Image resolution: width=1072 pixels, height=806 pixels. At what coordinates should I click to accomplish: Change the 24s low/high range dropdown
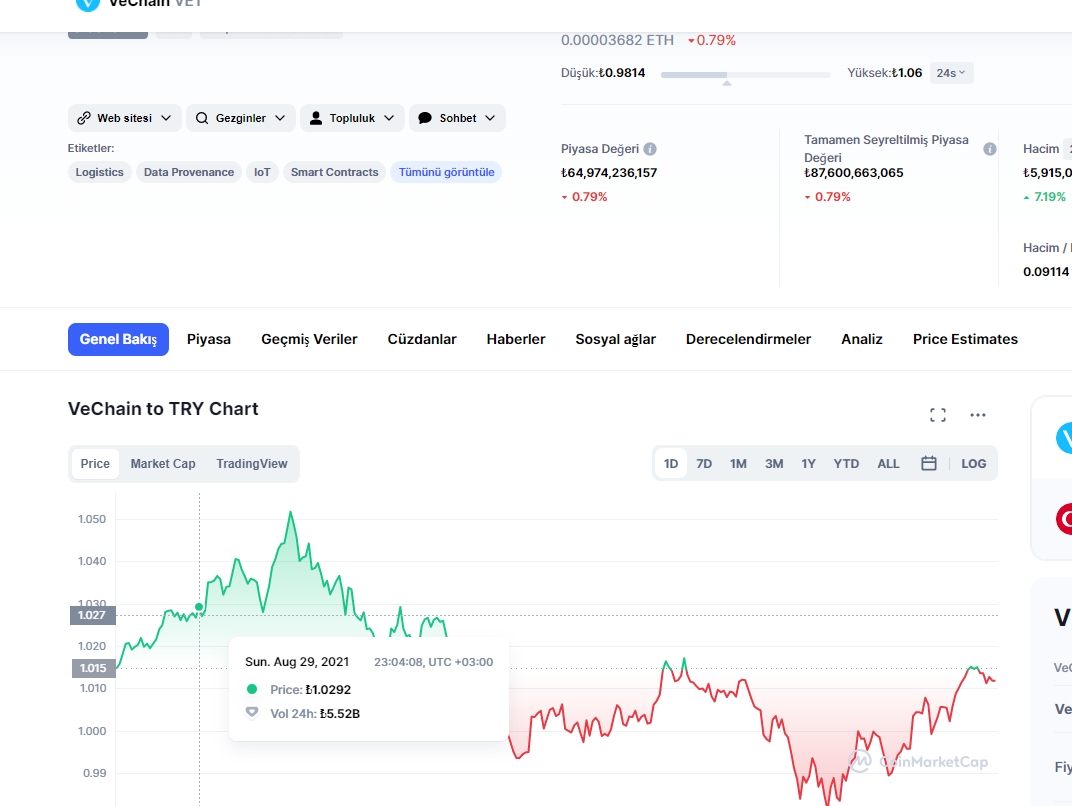point(951,73)
